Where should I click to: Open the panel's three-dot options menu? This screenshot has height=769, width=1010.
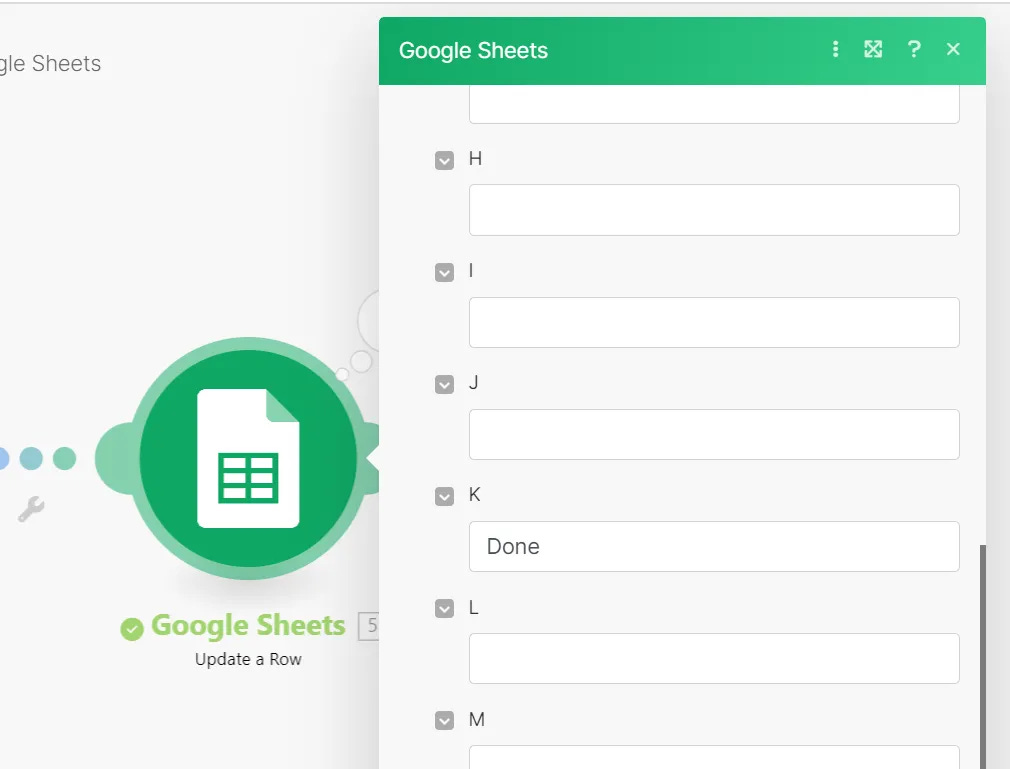(835, 50)
